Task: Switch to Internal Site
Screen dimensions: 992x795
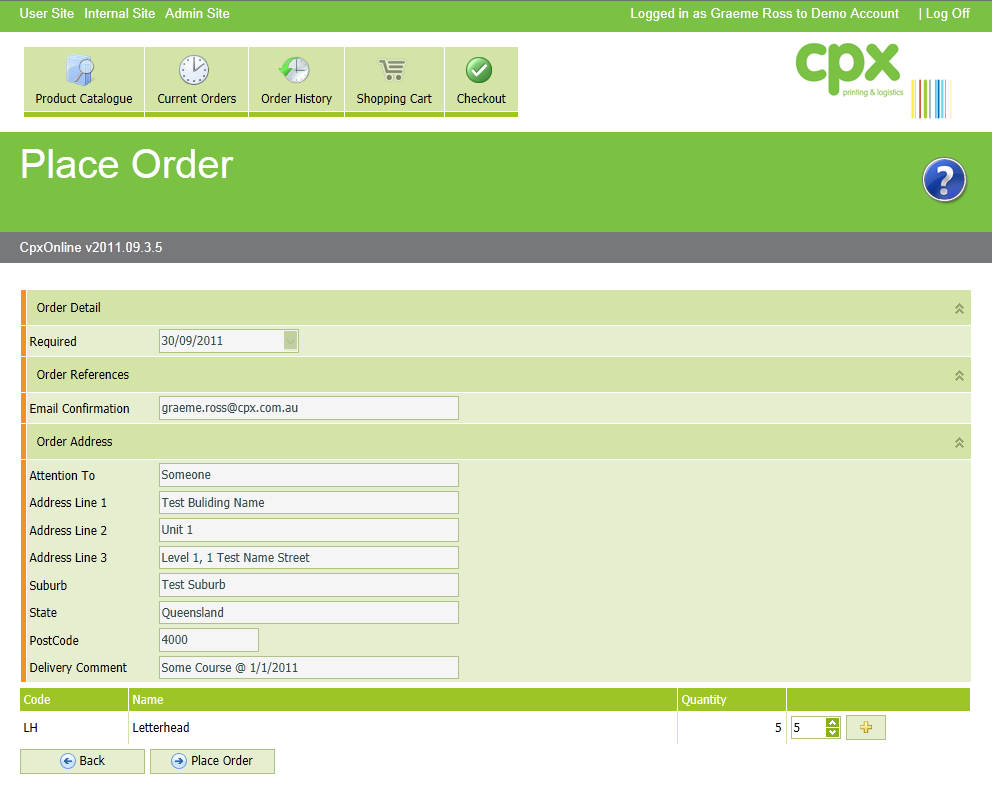Action: click(x=119, y=14)
